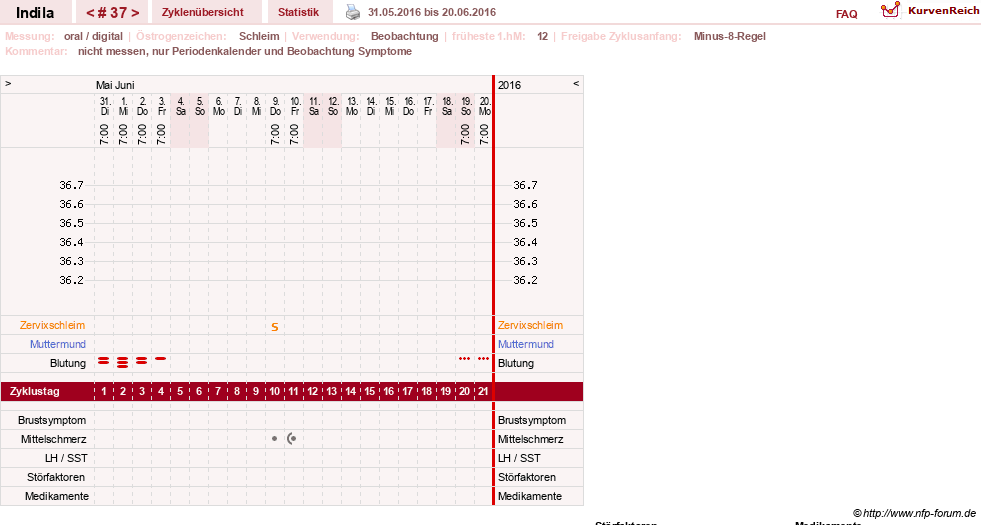Click the 31. Di date column header
Viewport: 981px width, 525px height.
pos(104,106)
